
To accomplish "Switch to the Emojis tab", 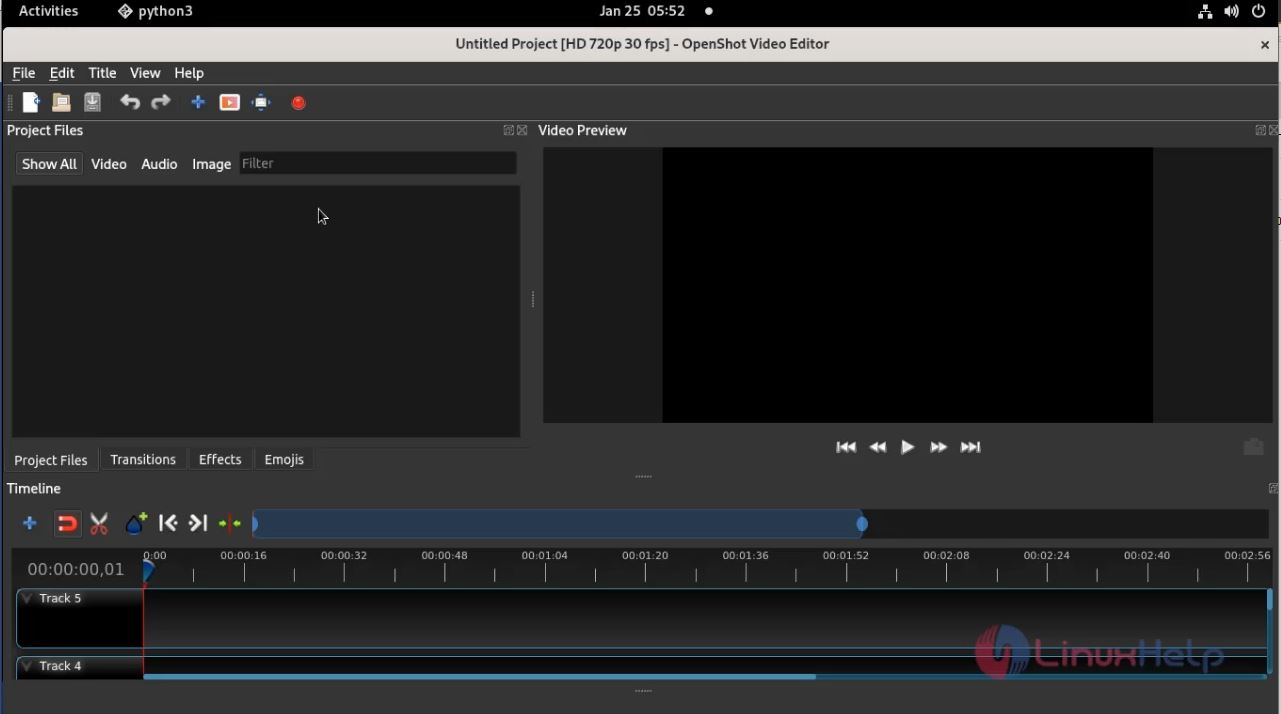I will (x=284, y=459).
